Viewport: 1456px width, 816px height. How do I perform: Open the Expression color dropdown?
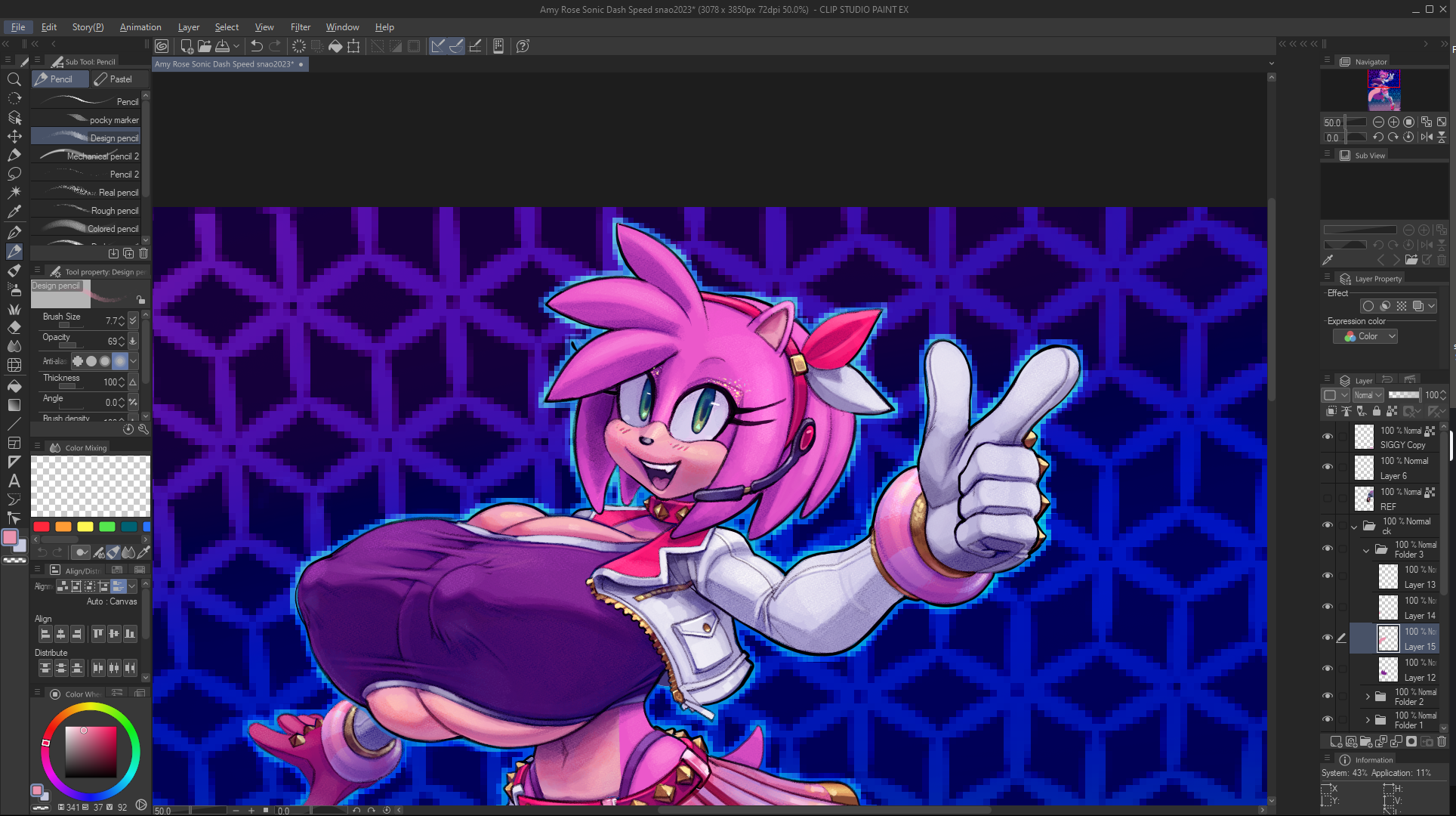(1365, 337)
